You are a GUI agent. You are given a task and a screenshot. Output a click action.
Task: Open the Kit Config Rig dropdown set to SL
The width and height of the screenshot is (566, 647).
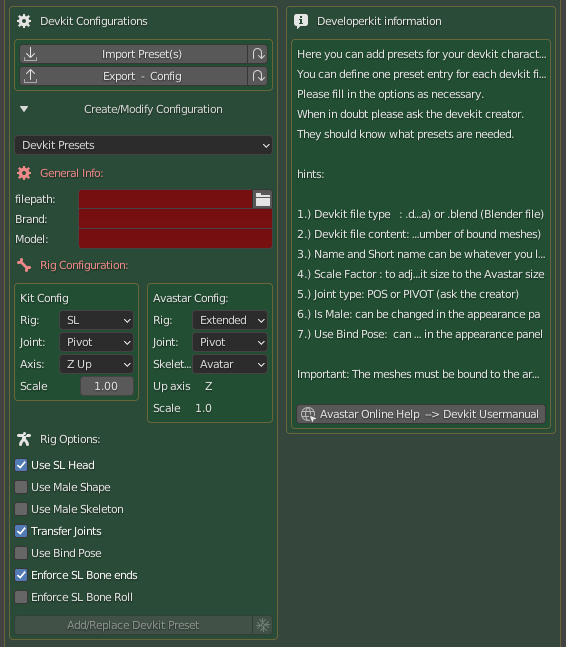pyautogui.click(x=97, y=320)
